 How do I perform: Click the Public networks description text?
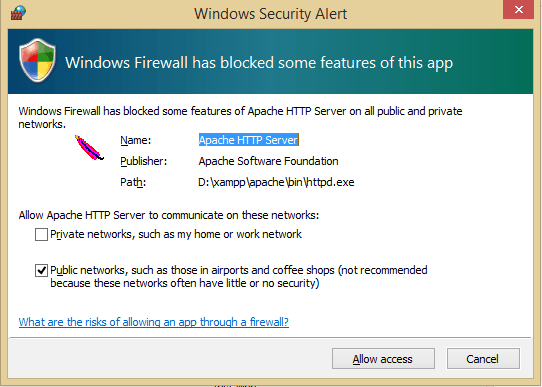(239, 276)
